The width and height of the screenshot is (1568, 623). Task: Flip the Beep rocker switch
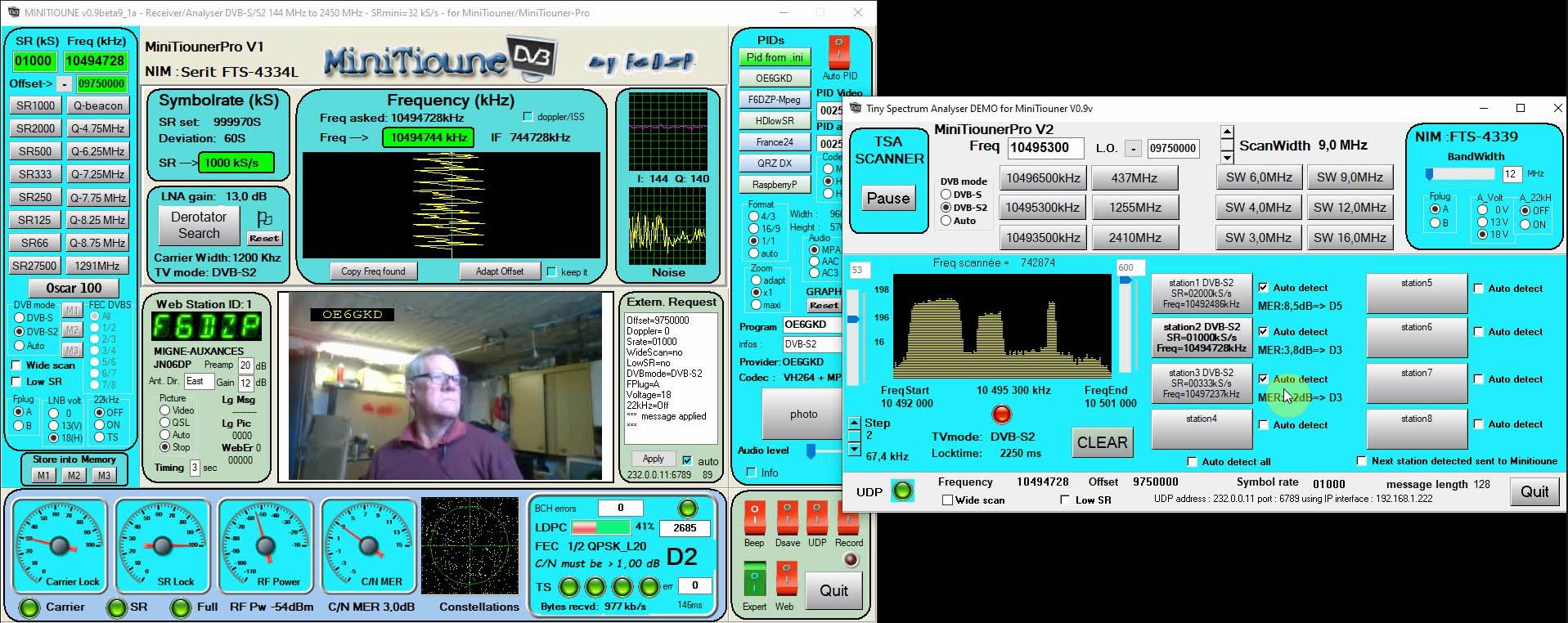754,517
